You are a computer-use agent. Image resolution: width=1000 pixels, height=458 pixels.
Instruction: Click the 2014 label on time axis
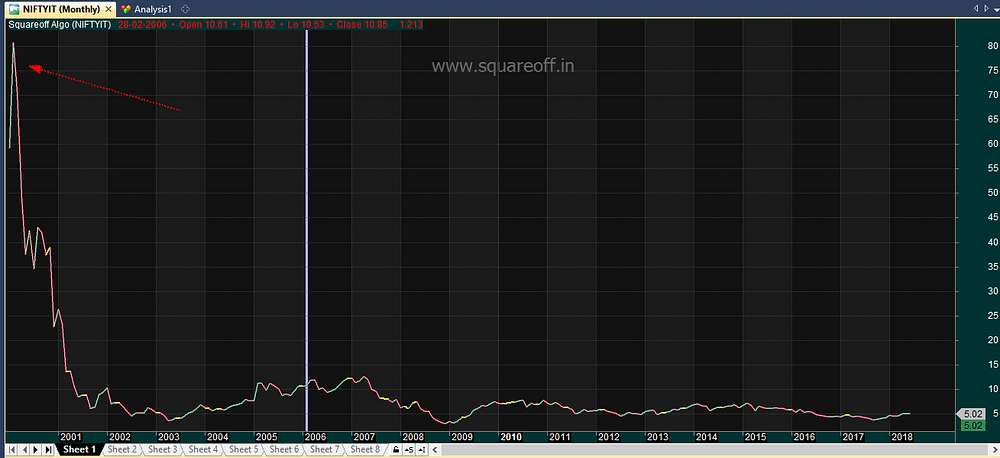706,437
